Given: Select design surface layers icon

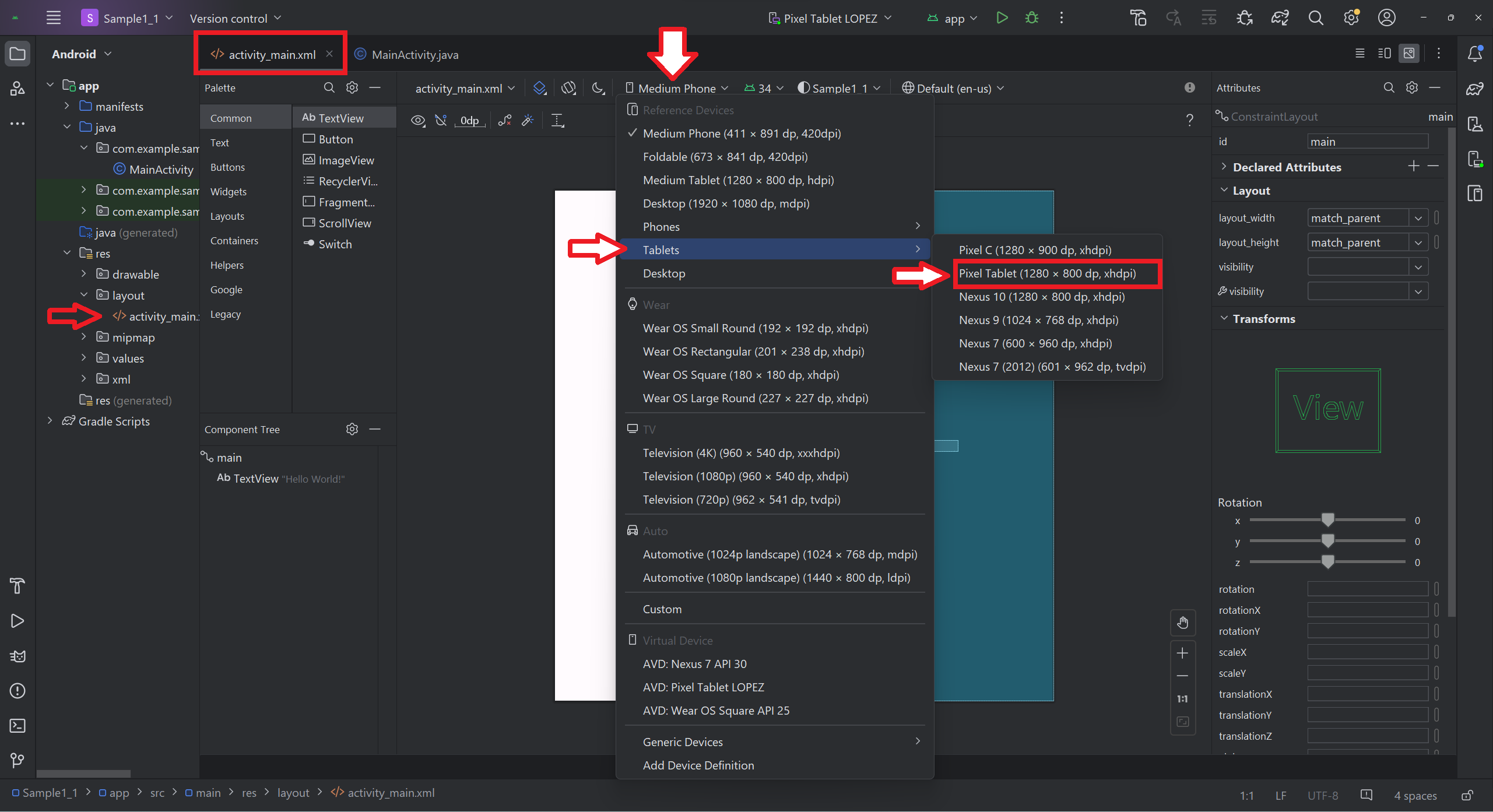Looking at the screenshot, I should (x=540, y=88).
